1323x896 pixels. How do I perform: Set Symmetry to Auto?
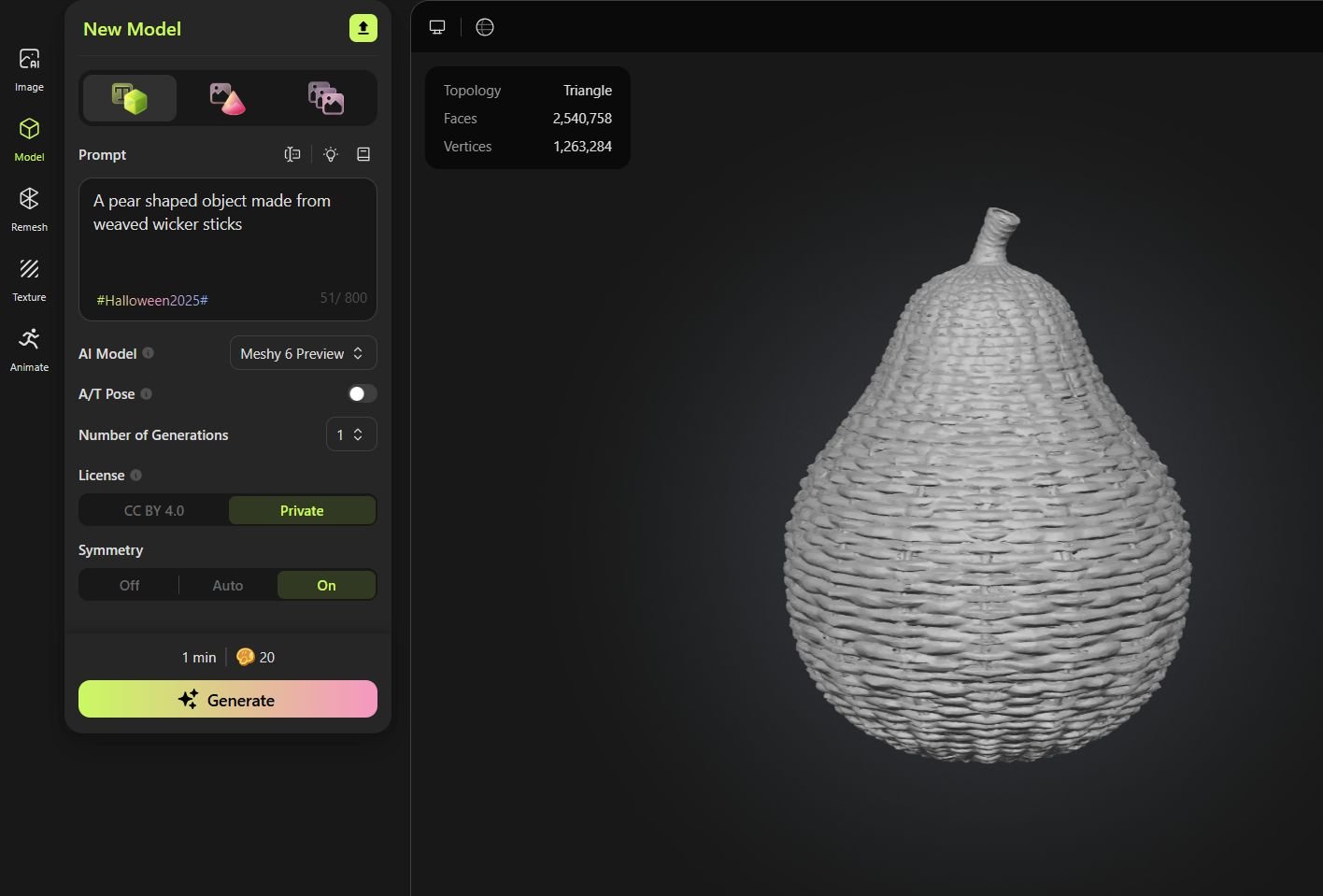pos(227,586)
